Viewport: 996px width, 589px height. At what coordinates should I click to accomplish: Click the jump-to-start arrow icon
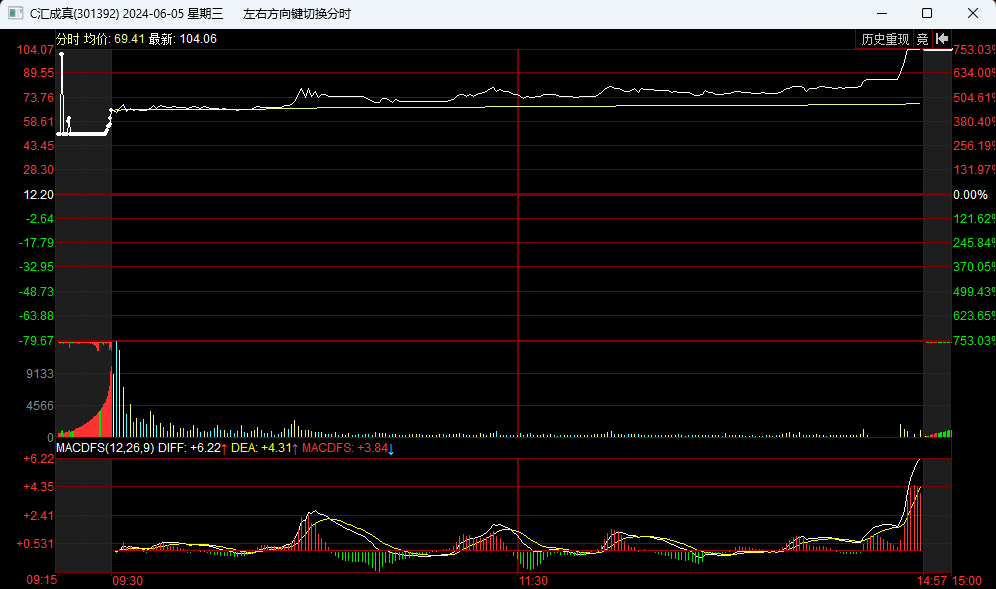[x=942, y=39]
